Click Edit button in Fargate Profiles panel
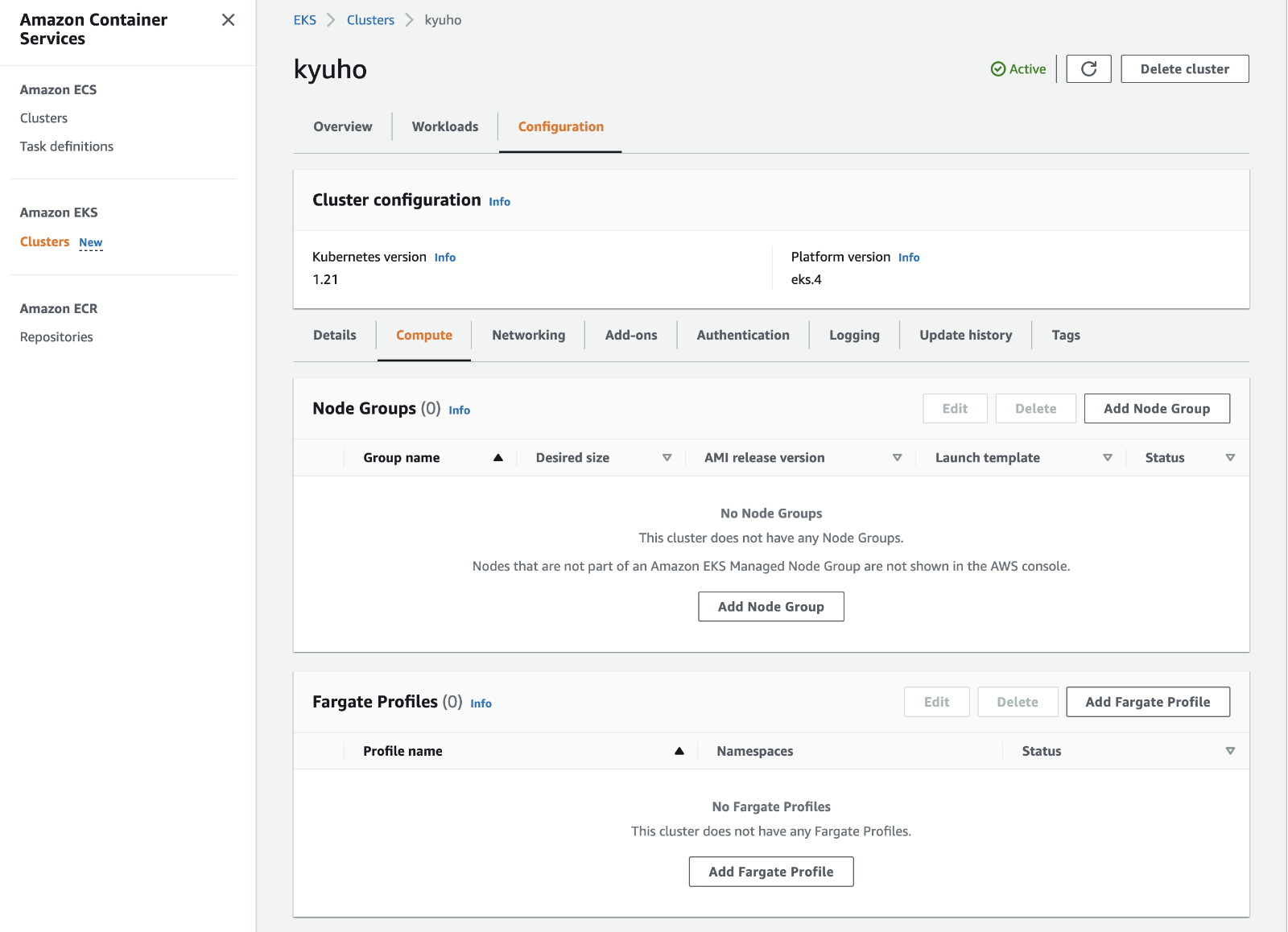 click(x=936, y=702)
